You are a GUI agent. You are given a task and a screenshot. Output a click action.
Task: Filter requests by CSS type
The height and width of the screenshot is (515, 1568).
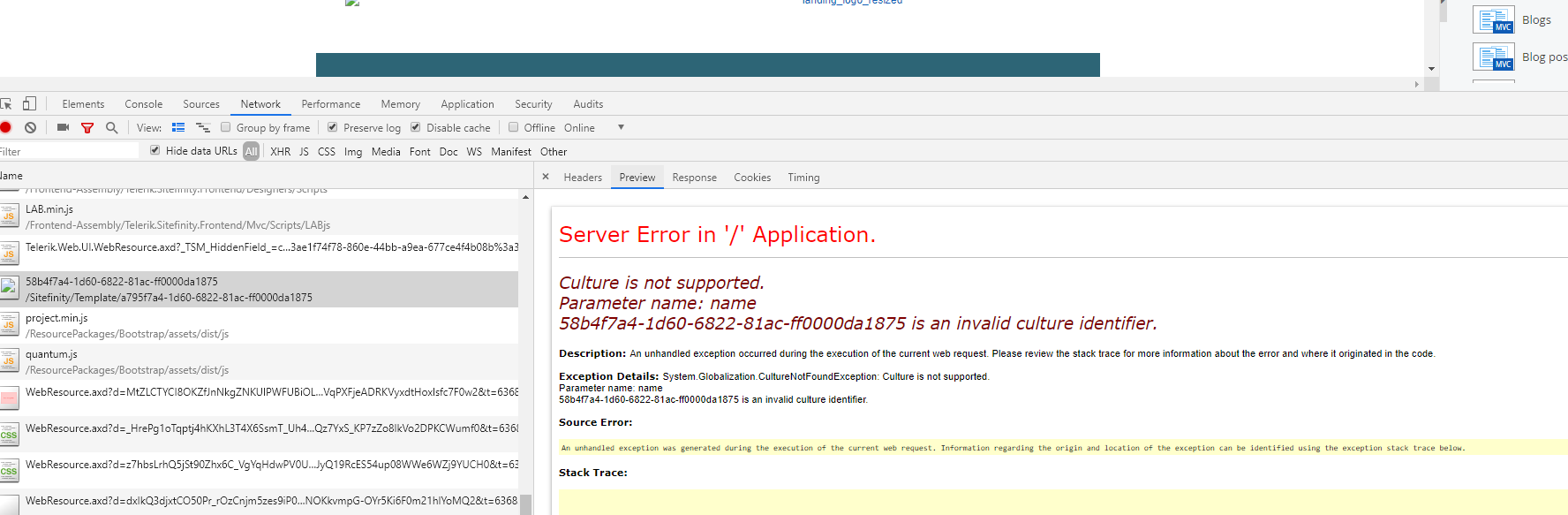pyautogui.click(x=327, y=152)
